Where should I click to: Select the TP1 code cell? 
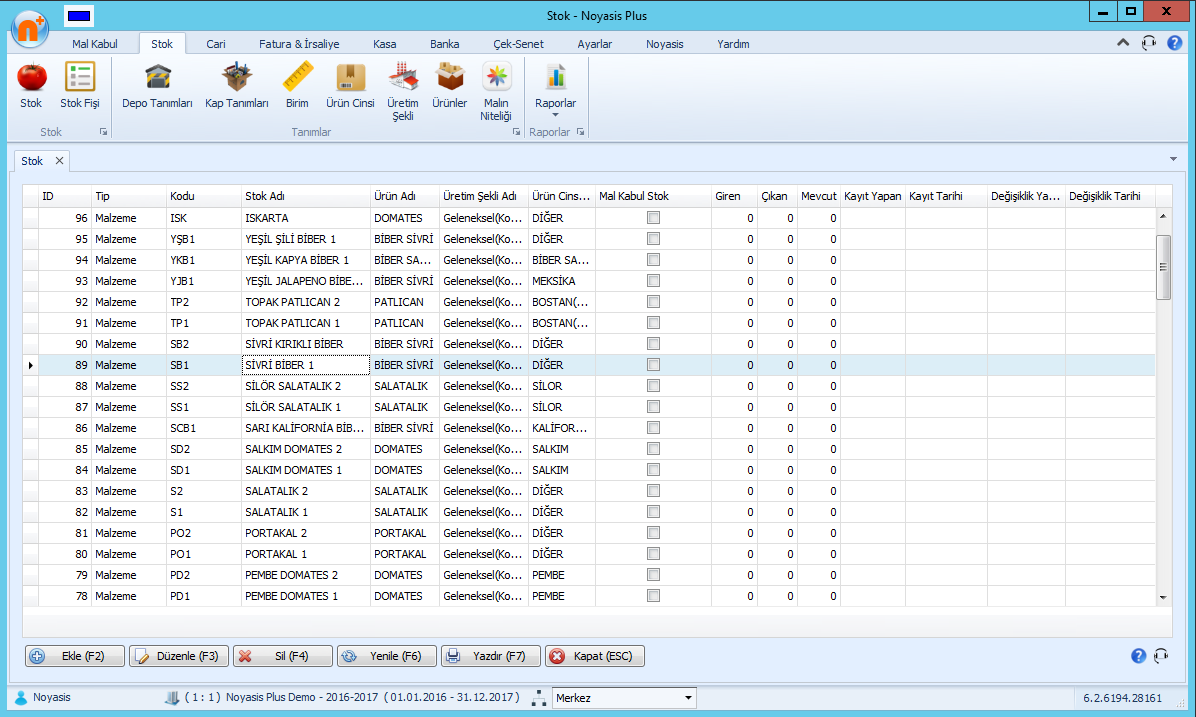tap(204, 323)
